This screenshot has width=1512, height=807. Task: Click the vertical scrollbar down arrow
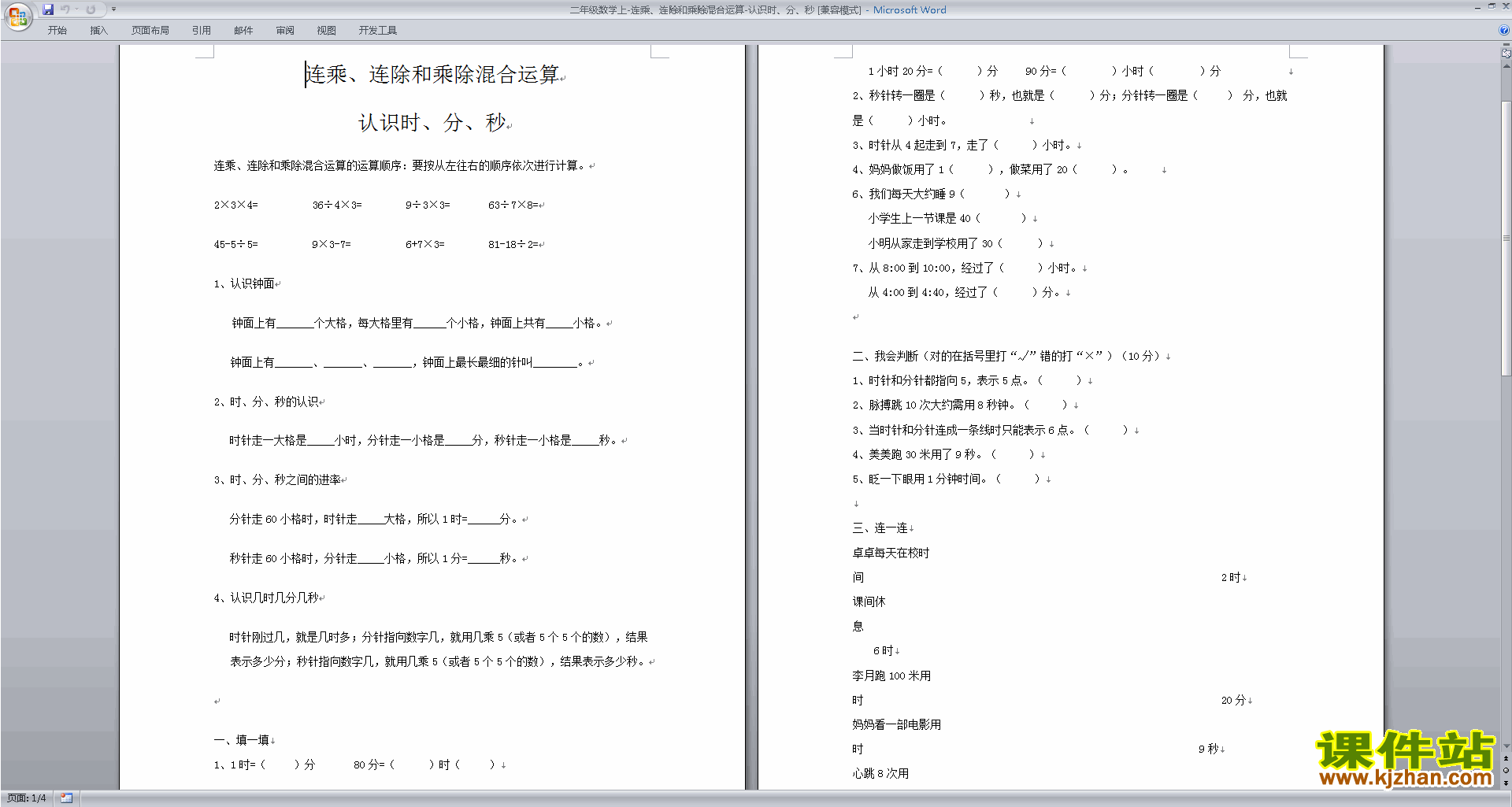pos(1506,746)
